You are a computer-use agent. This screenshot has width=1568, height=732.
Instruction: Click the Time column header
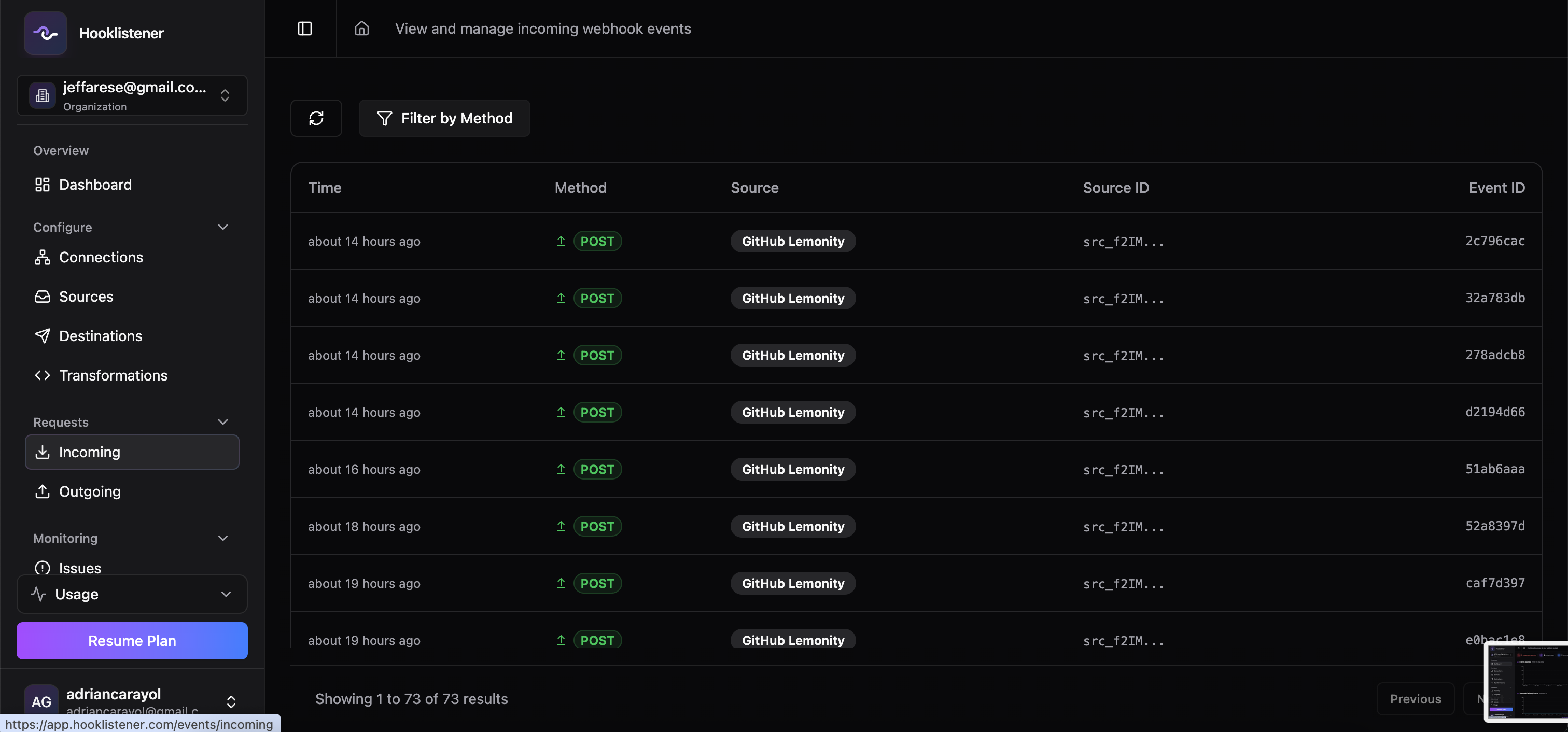(x=325, y=188)
